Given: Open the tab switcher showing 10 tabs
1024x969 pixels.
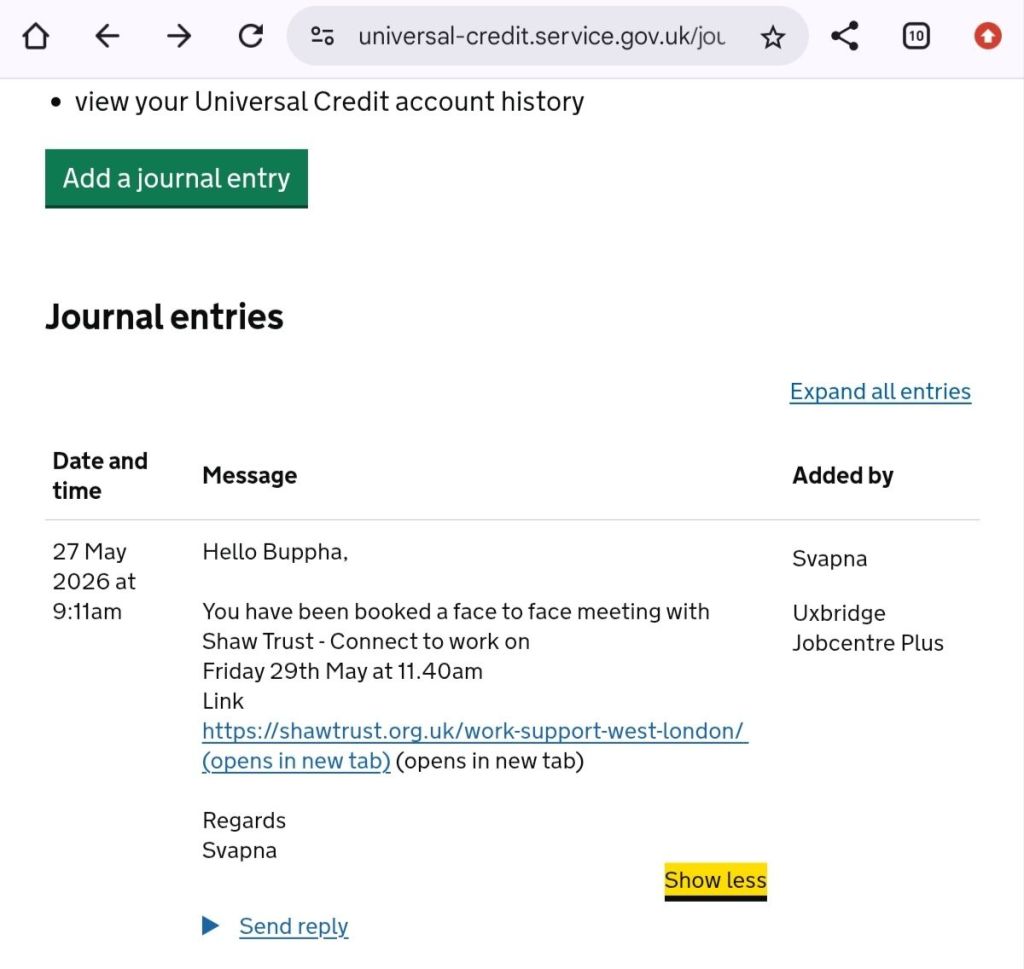Looking at the screenshot, I should (916, 36).
